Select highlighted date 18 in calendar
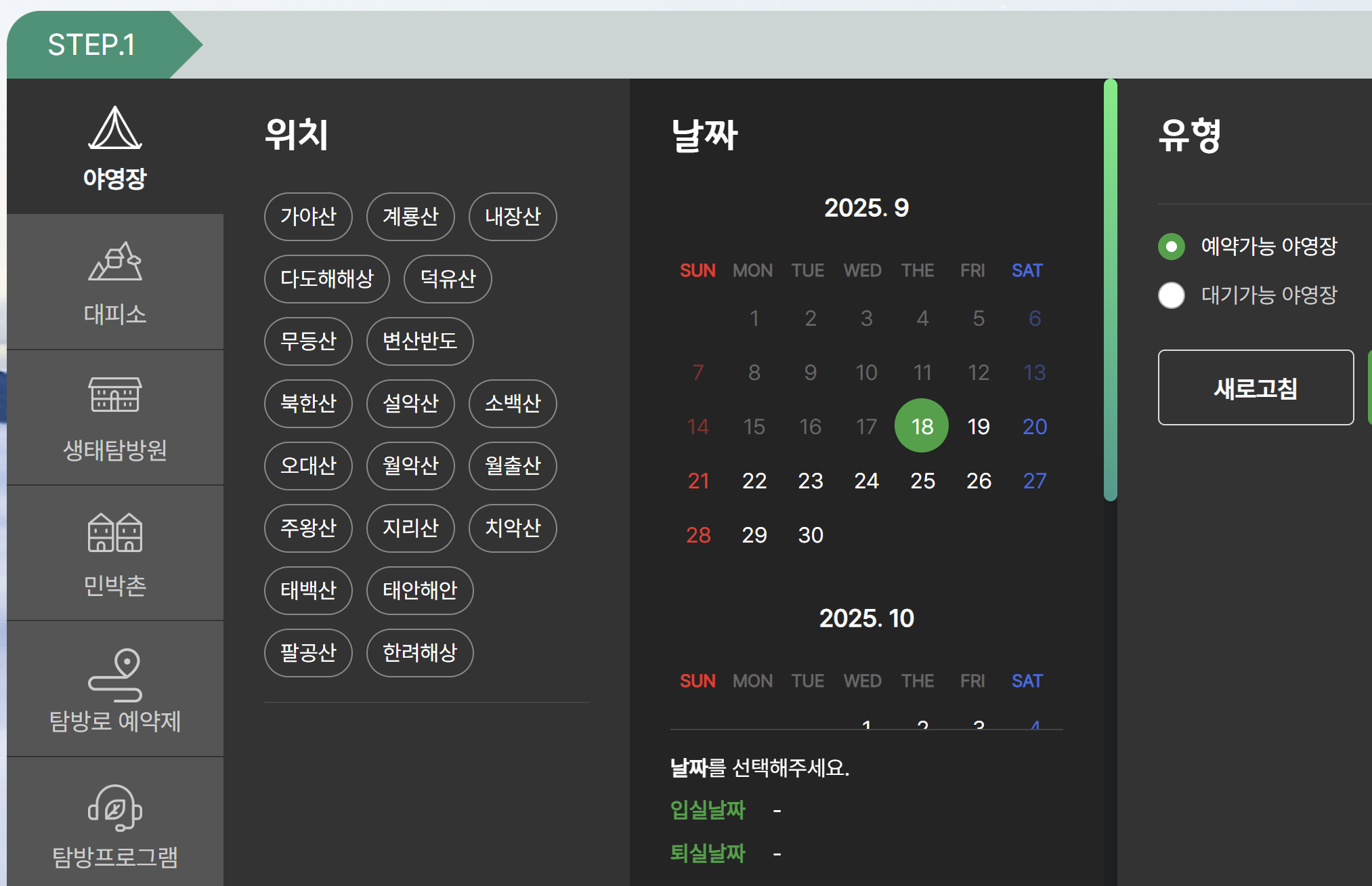 coord(922,427)
